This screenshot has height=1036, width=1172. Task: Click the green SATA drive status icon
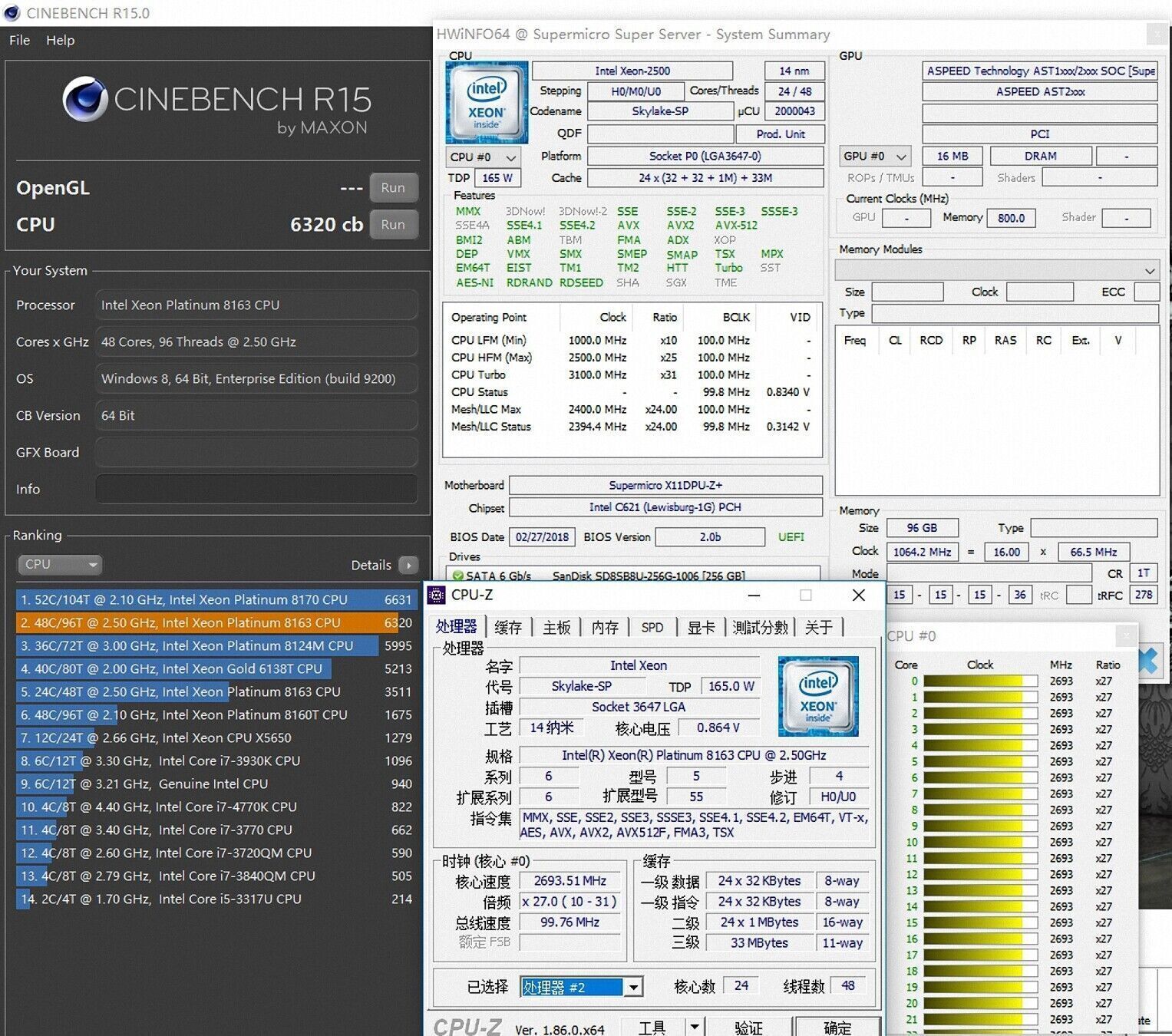point(457,576)
